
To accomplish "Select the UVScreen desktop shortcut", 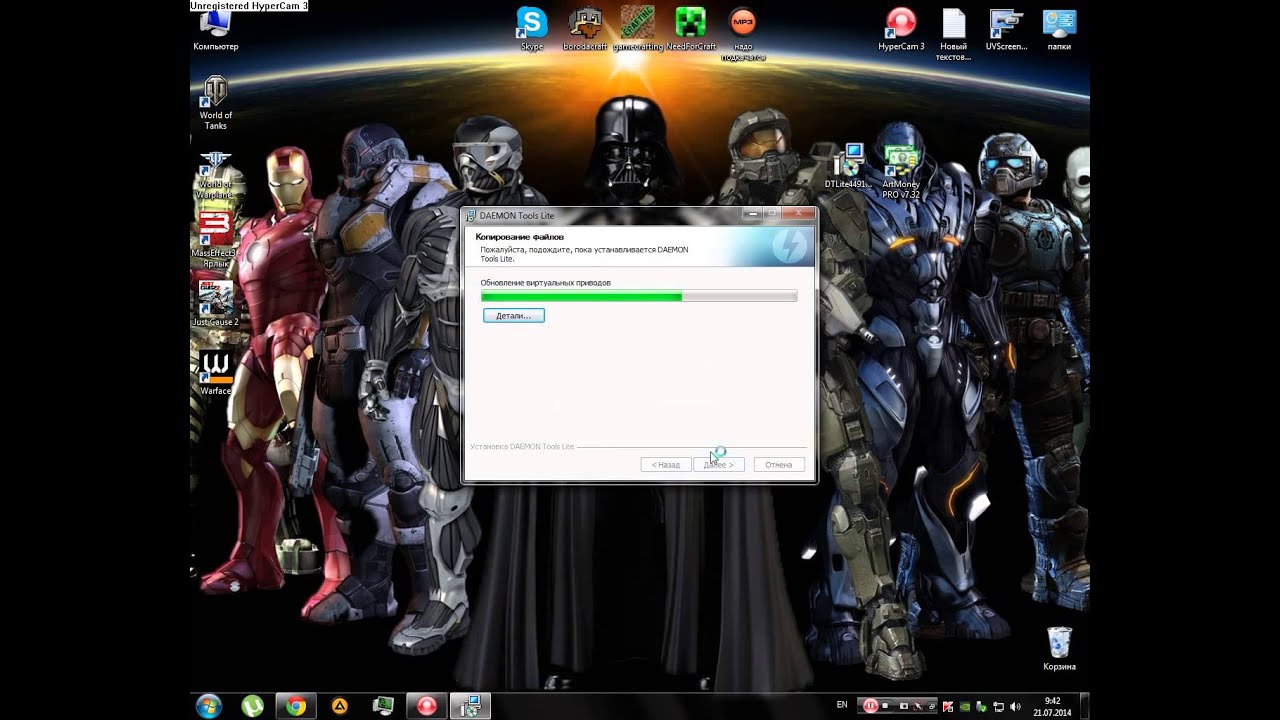I will tap(1006, 28).
